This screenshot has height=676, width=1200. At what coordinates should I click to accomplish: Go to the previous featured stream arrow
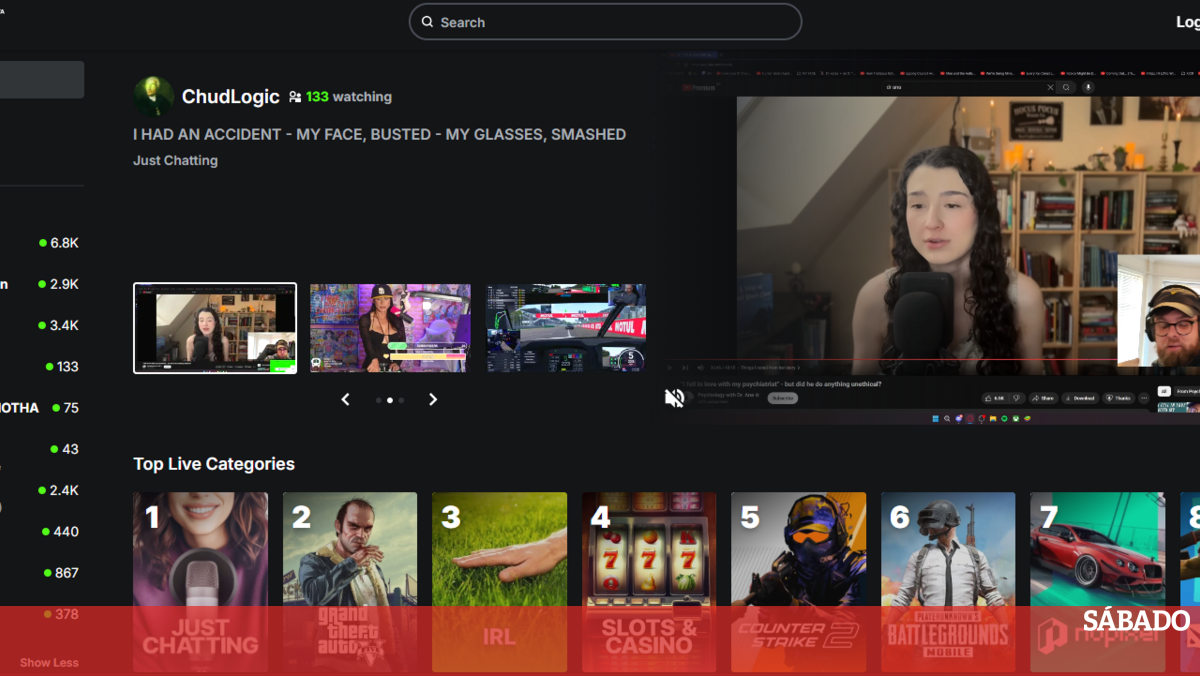pyautogui.click(x=346, y=399)
